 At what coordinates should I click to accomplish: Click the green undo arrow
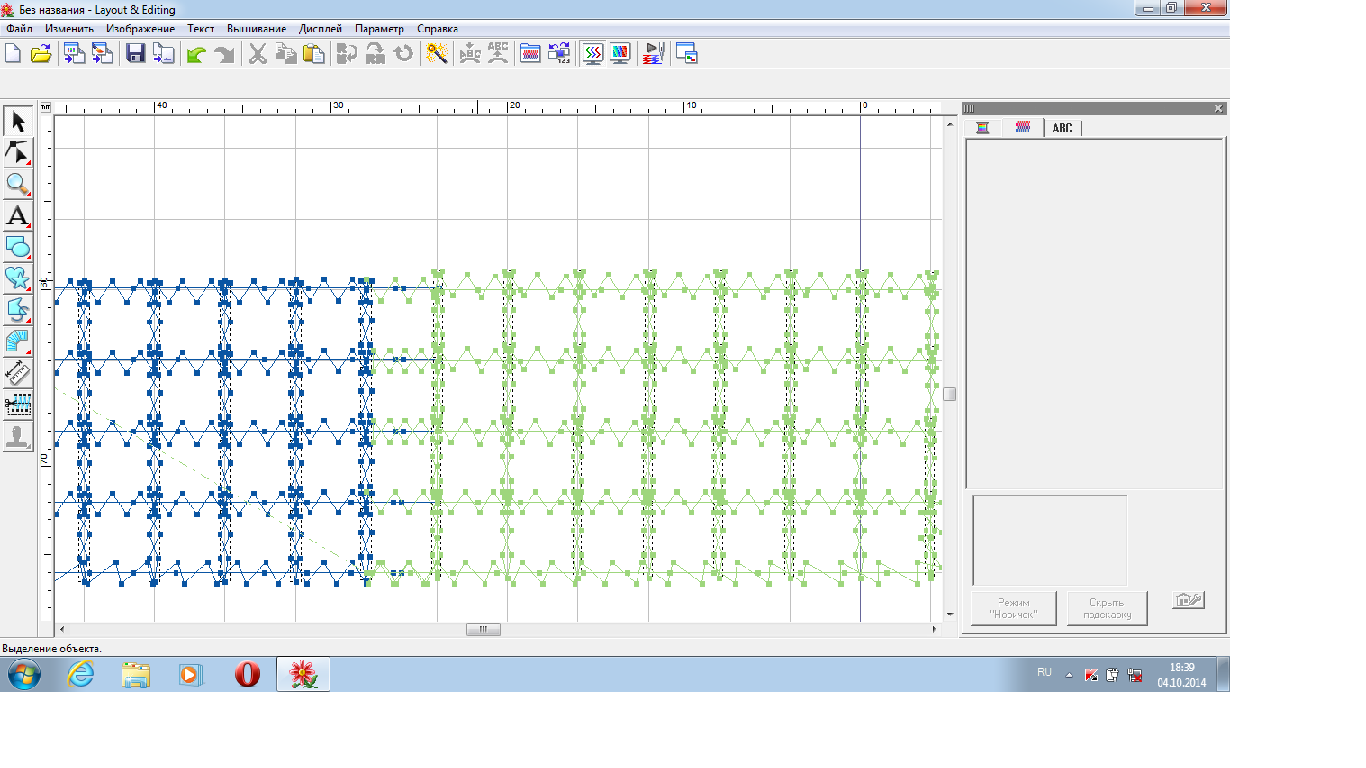point(196,54)
